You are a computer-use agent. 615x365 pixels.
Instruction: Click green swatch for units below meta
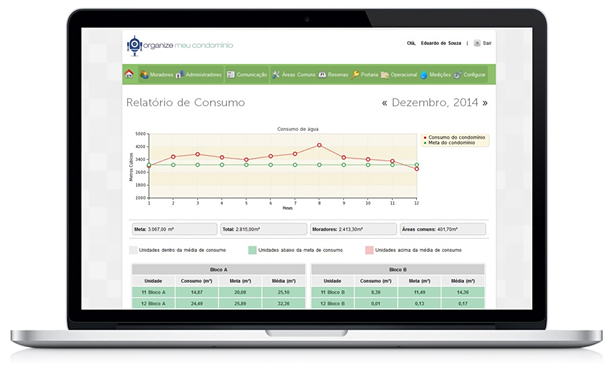pyautogui.click(x=252, y=250)
